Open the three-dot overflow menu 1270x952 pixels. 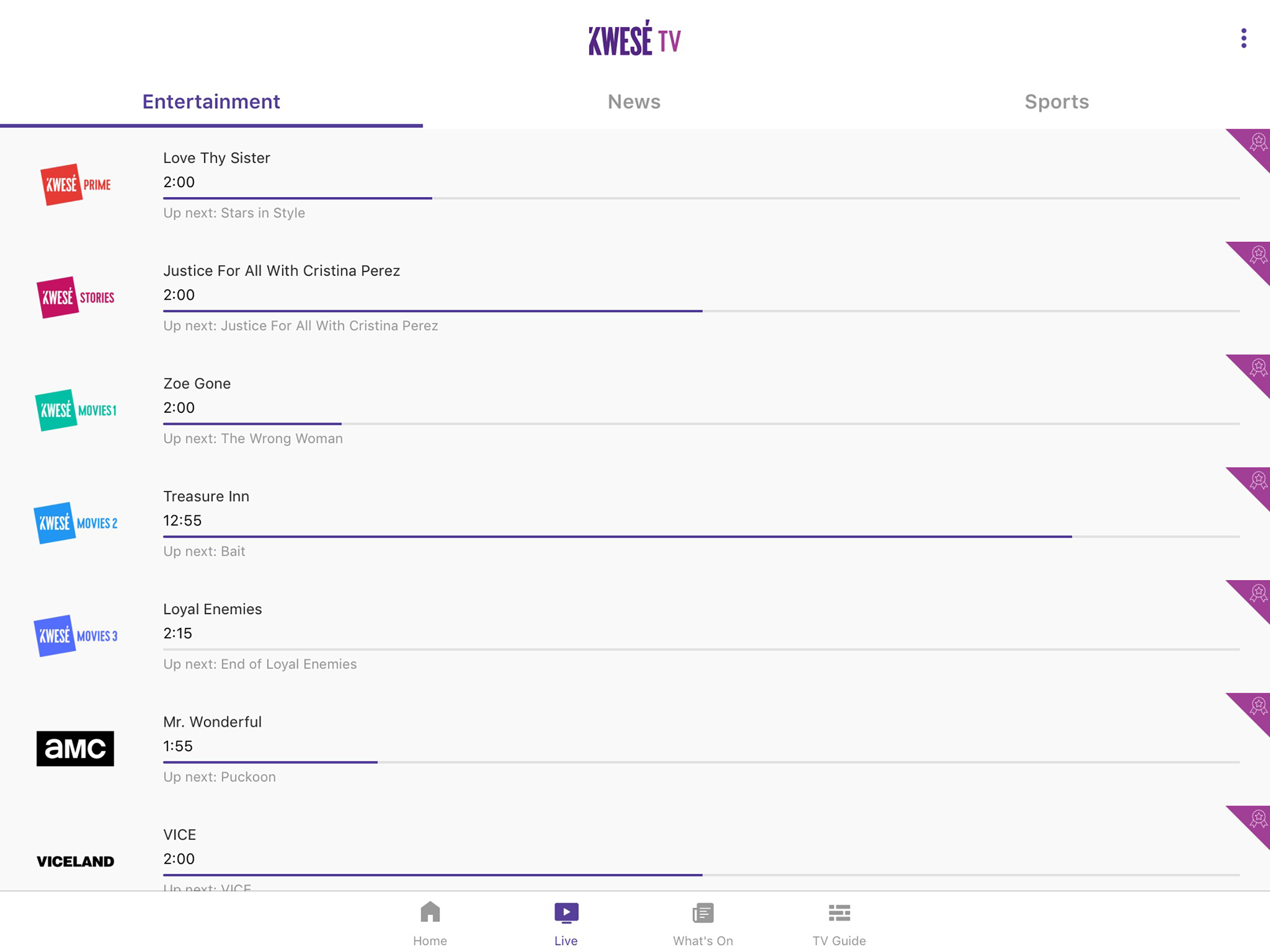1243,38
